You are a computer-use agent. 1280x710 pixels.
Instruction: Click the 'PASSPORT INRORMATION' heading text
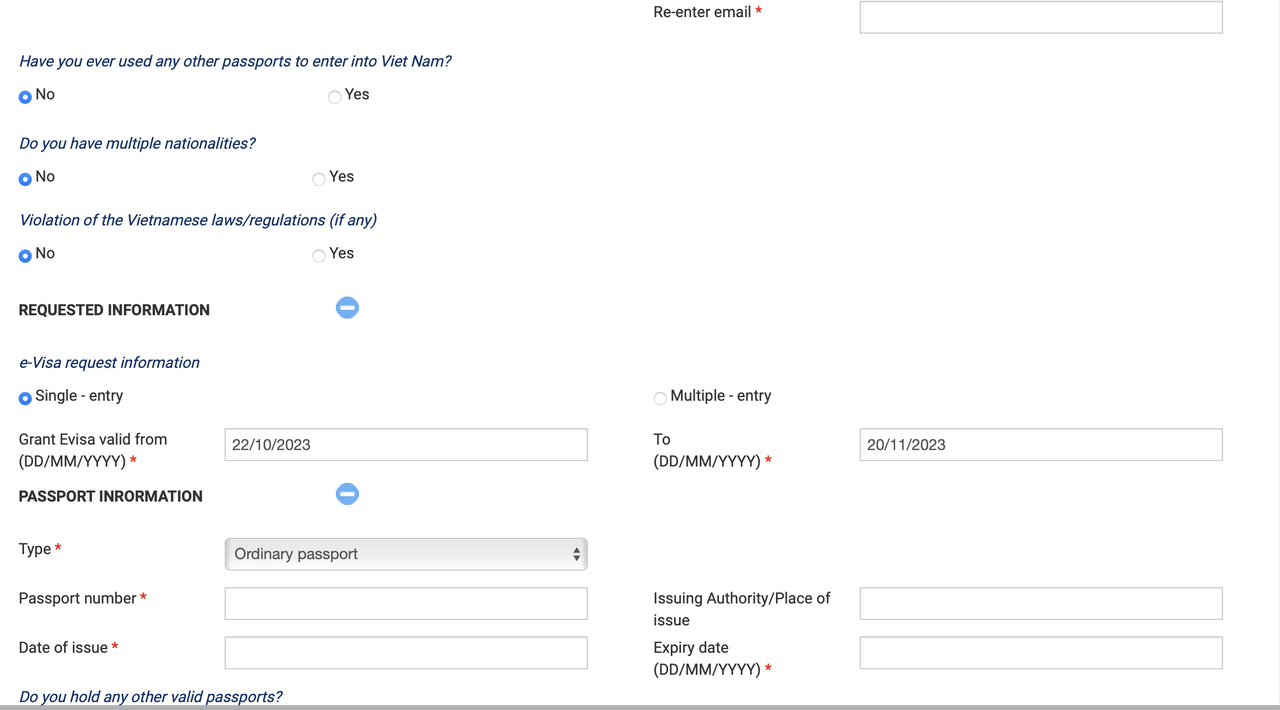pos(110,496)
